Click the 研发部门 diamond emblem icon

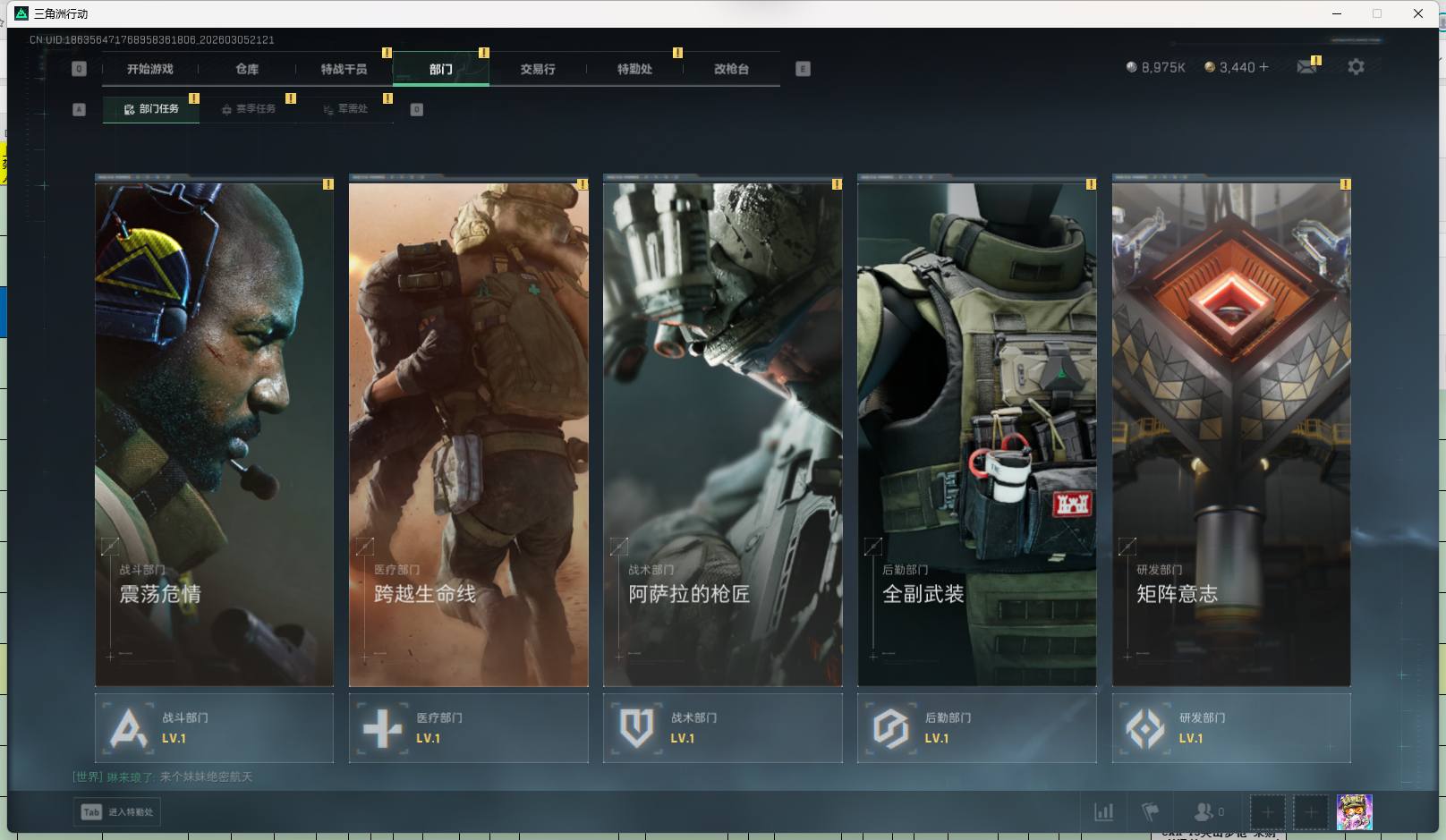tap(1144, 728)
